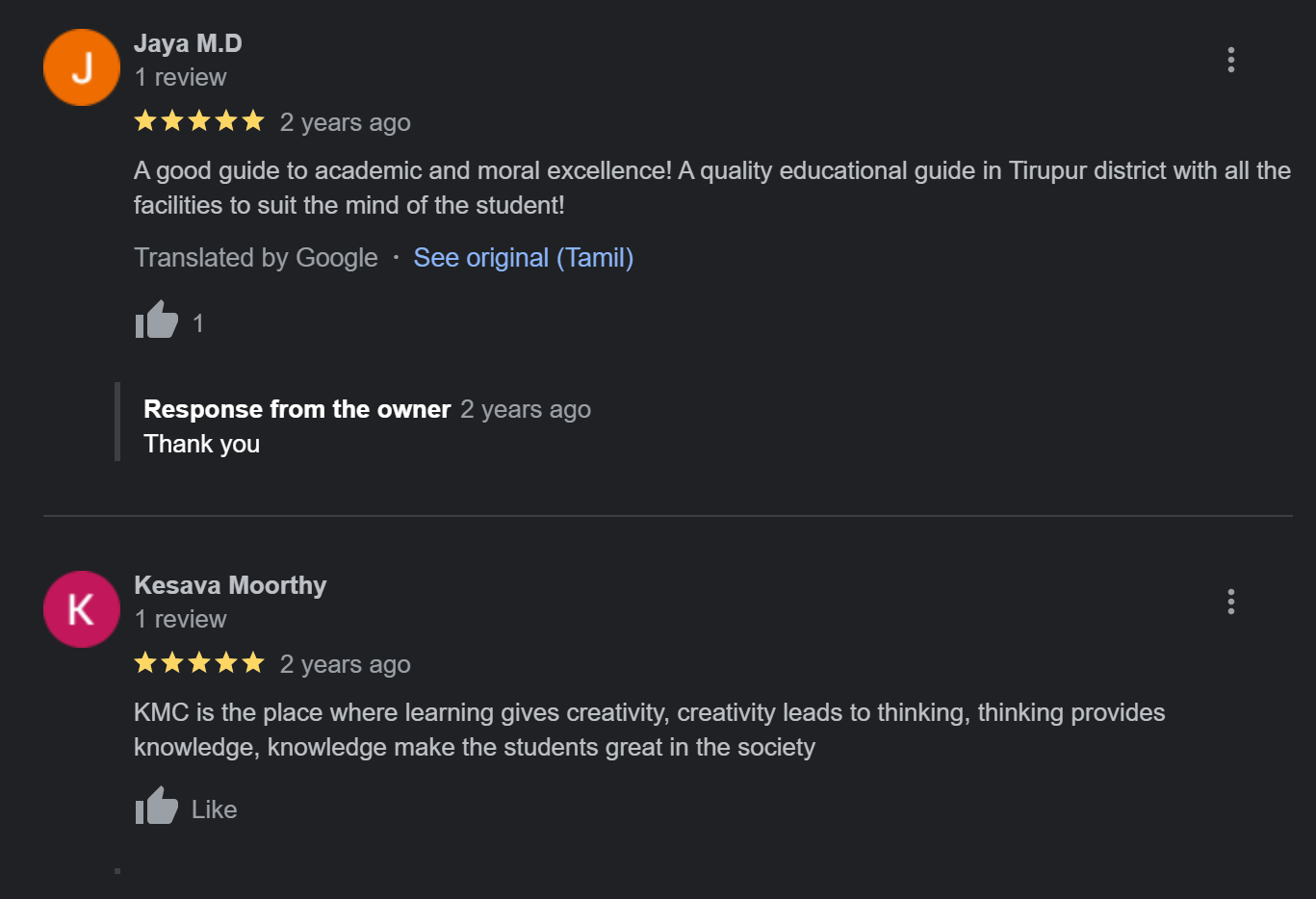Click Jaya's review text about Tirupur district
This screenshot has height=899, width=1316.
pos(712,188)
